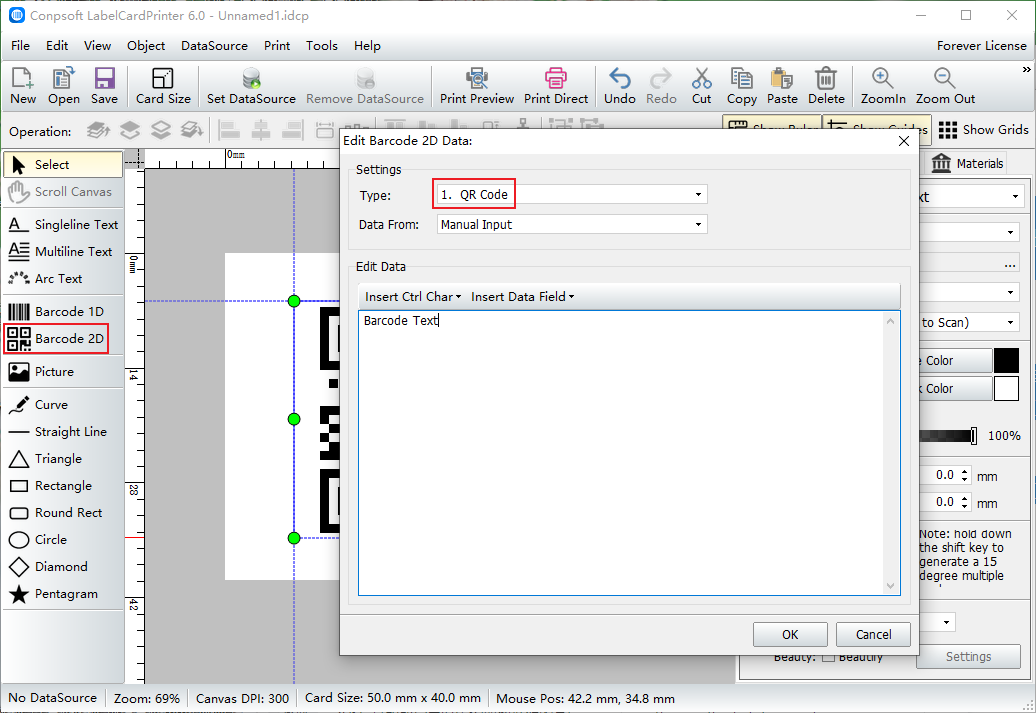
Task: Click the white color swatch
Action: click(x=1006, y=389)
